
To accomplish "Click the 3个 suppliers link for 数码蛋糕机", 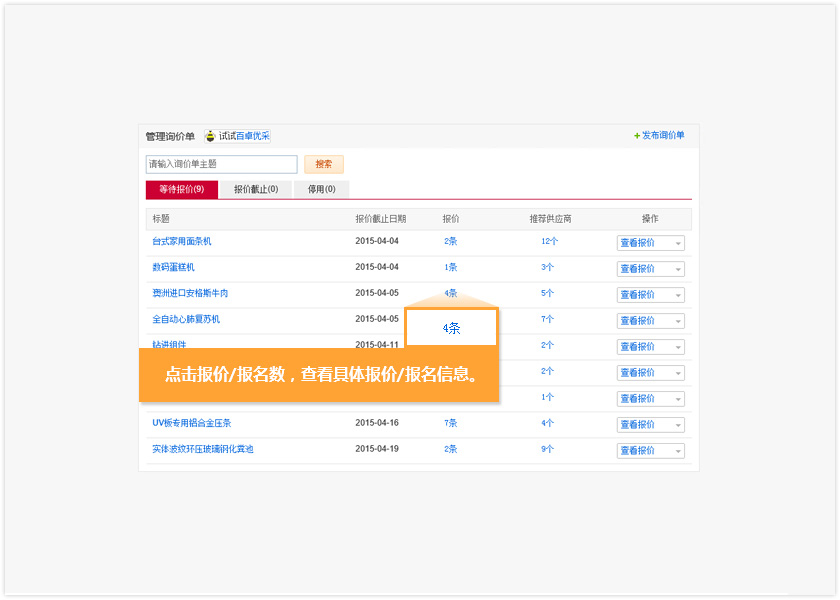I will pyautogui.click(x=547, y=267).
